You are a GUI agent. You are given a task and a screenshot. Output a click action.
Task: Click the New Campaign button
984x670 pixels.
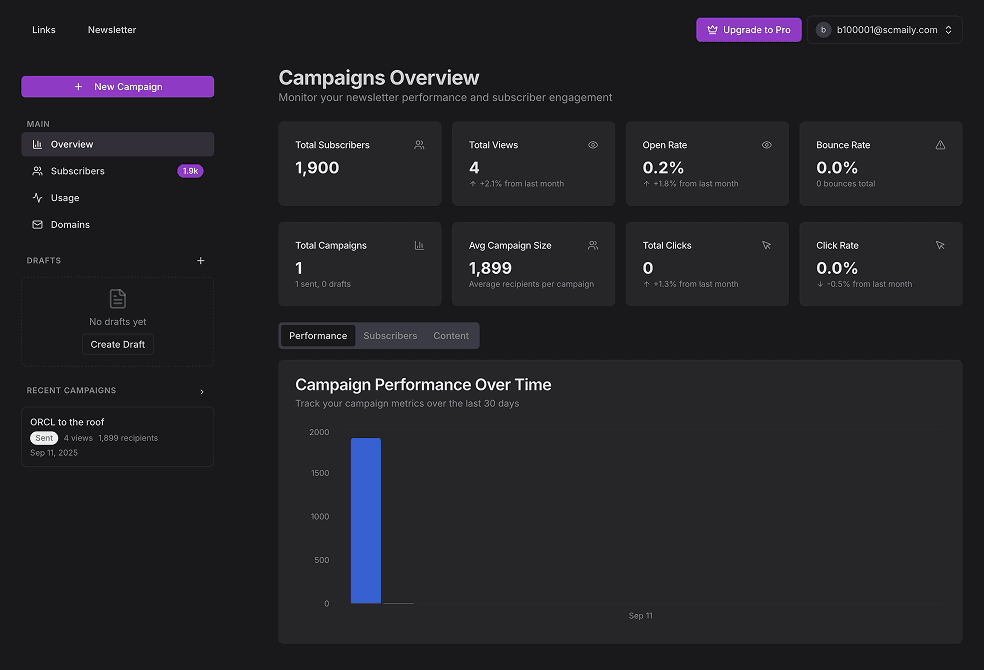click(117, 86)
